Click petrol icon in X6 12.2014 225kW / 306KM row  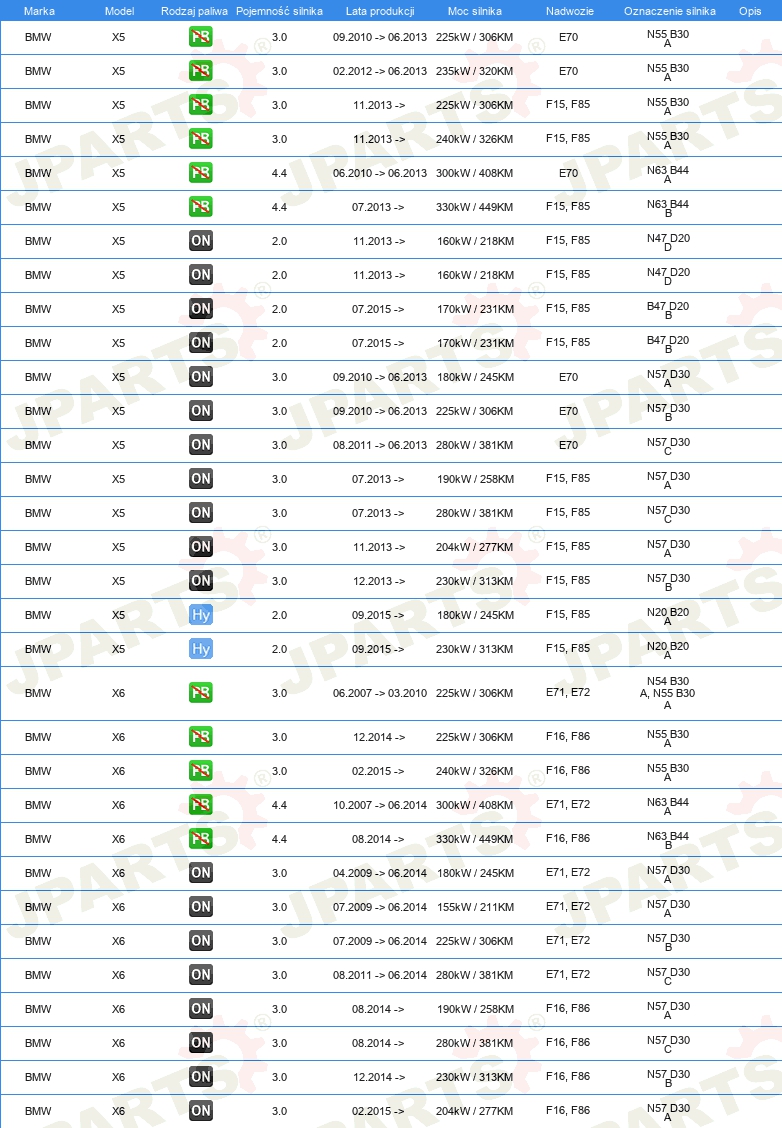(x=201, y=737)
